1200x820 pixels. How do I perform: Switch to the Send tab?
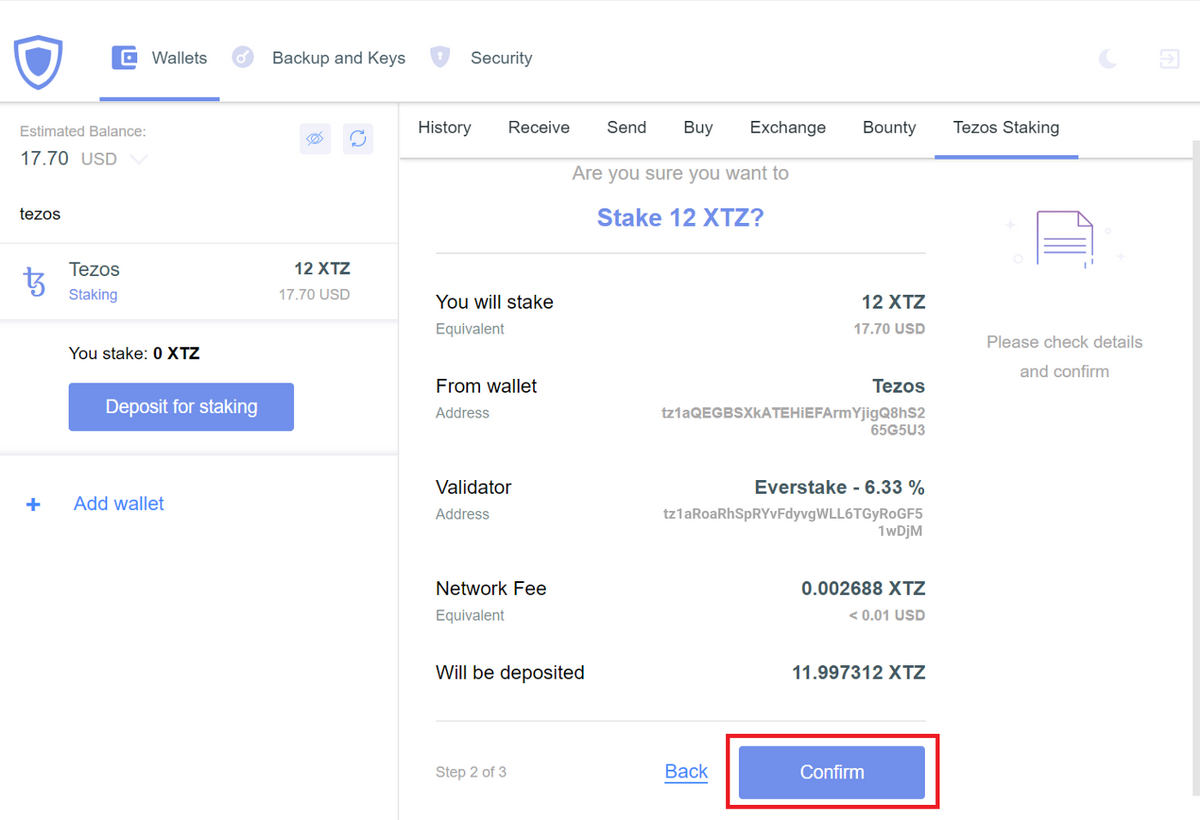pyautogui.click(x=627, y=127)
